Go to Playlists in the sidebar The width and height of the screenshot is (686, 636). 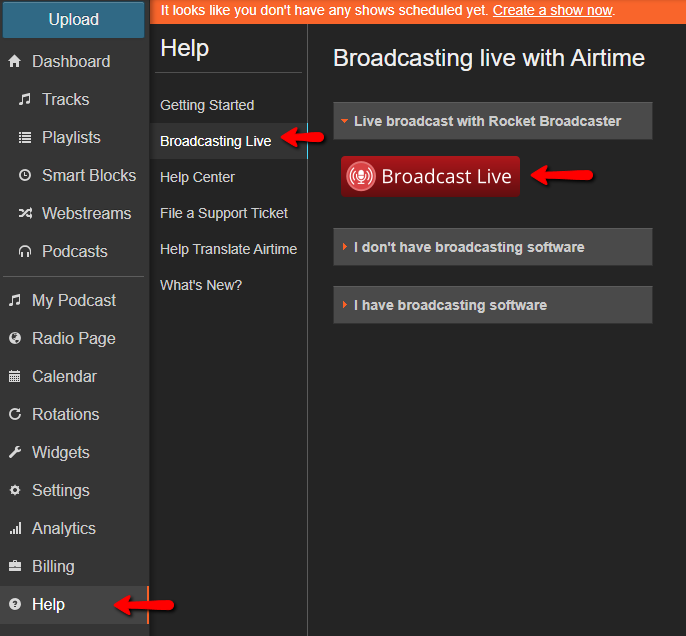coord(71,137)
